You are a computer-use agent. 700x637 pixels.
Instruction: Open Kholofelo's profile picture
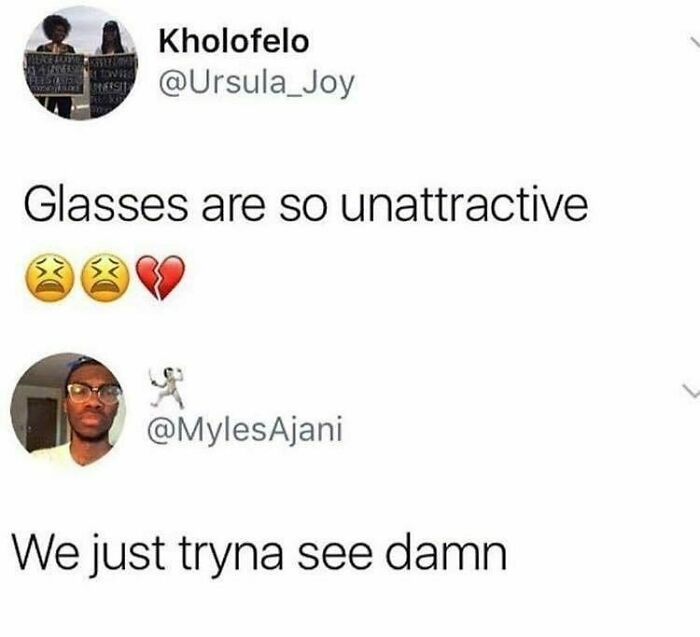tap(81, 63)
